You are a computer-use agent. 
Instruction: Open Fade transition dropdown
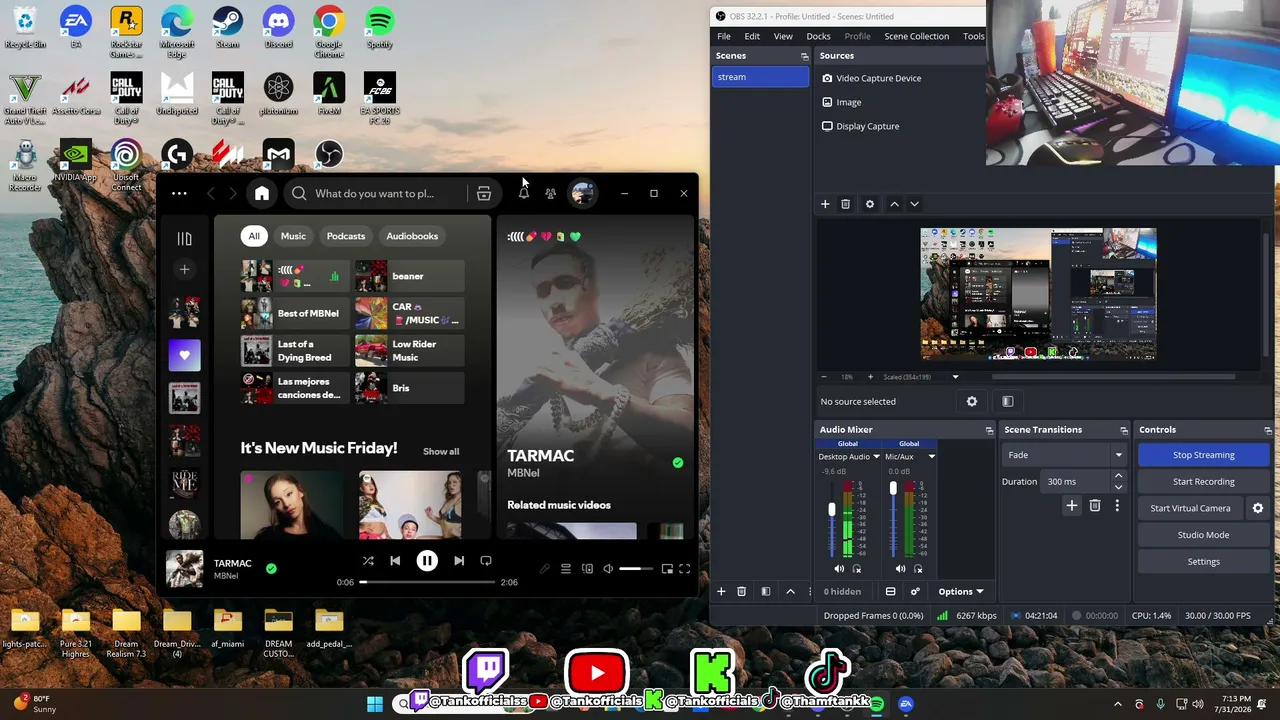click(x=1065, y=455)
